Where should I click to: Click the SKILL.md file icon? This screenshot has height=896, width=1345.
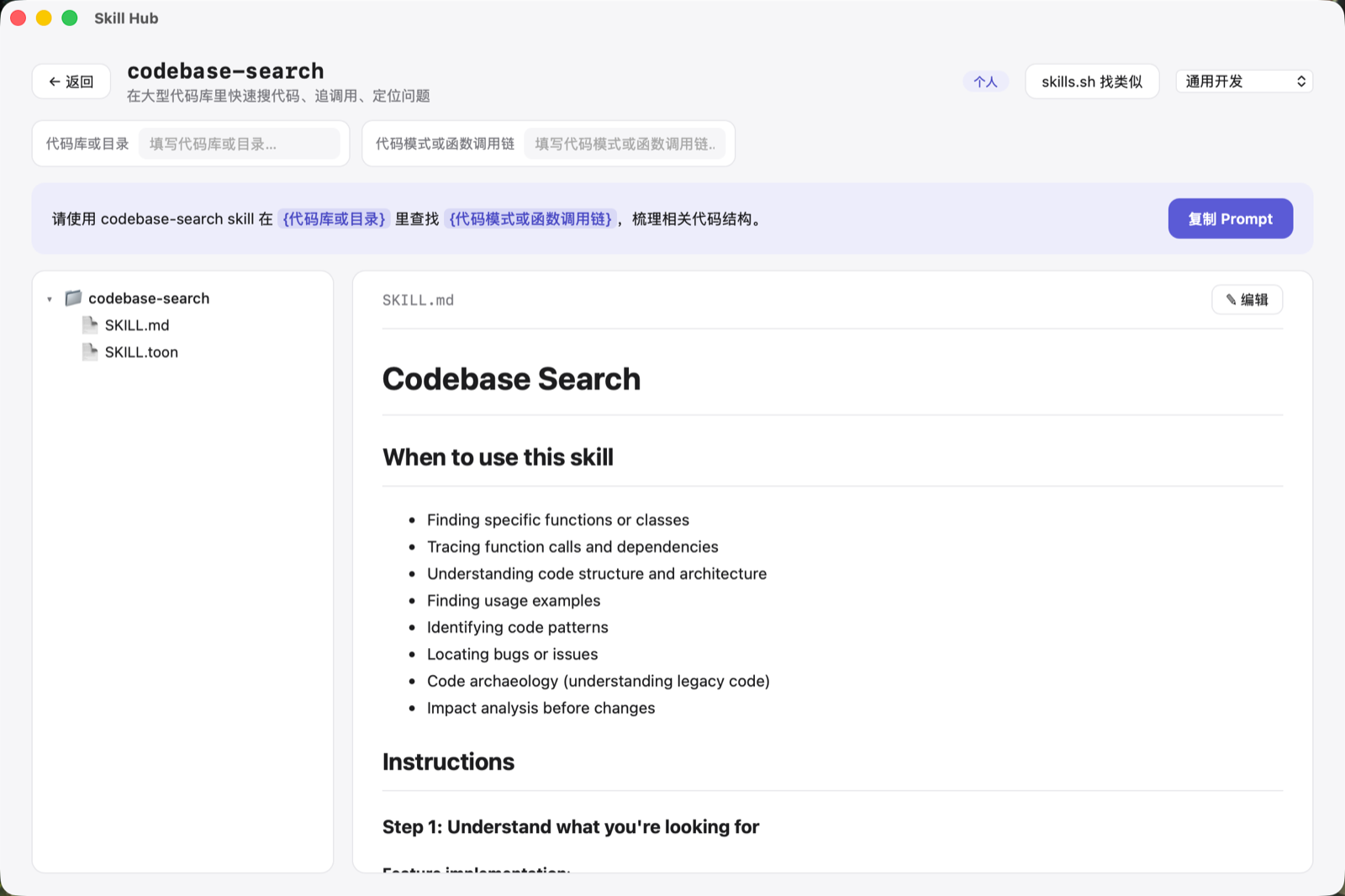[90, 324]
